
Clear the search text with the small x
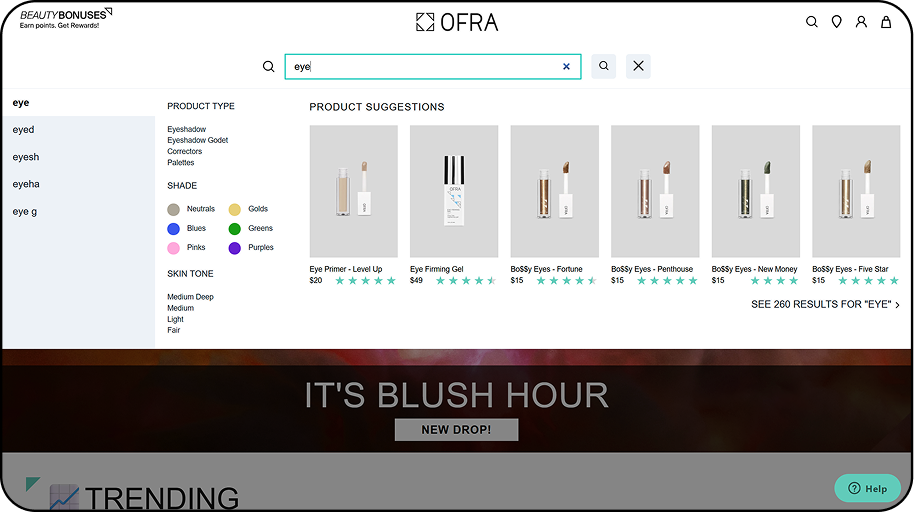pyautogui.click(x=566, y=67)
